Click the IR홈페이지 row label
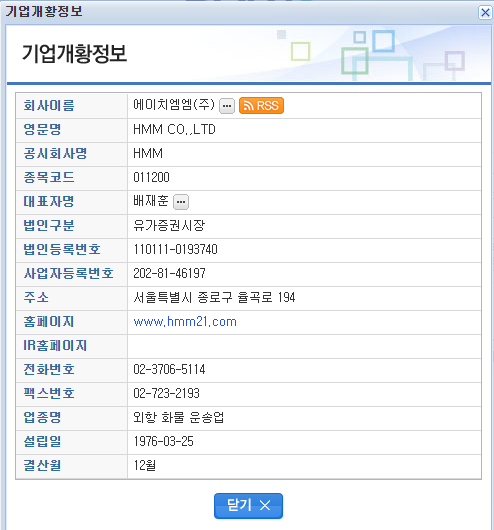 (x=55, y=345)
